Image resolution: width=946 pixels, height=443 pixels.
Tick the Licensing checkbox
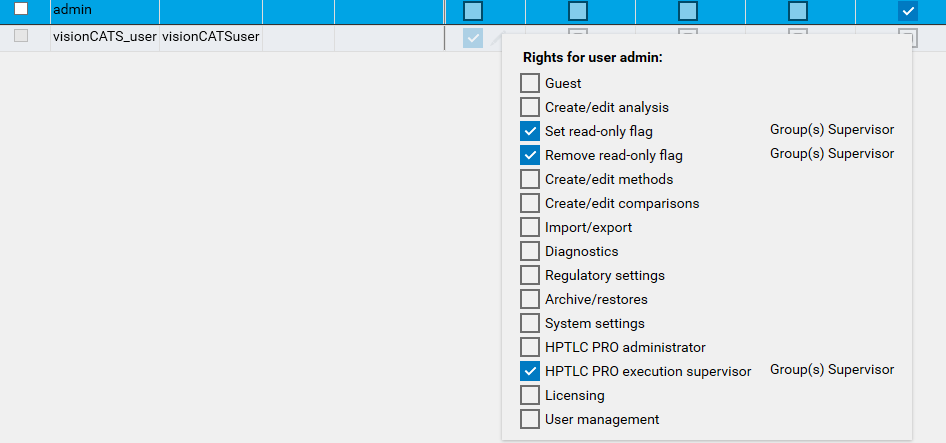pos(530,395)
